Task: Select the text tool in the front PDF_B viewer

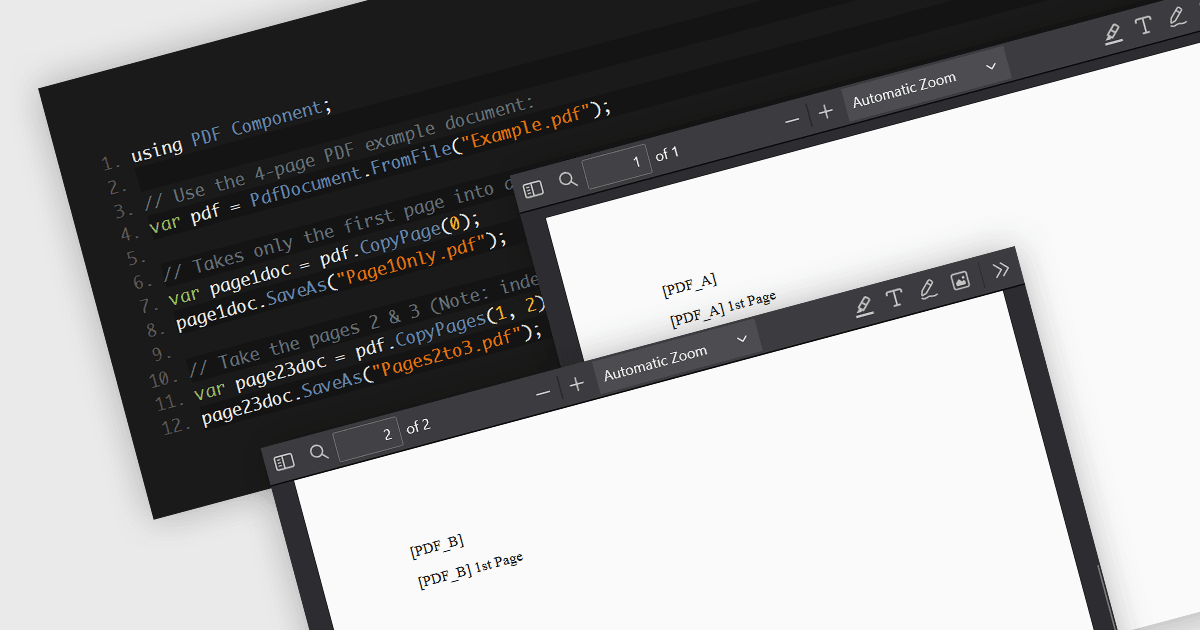Action: 895,297
